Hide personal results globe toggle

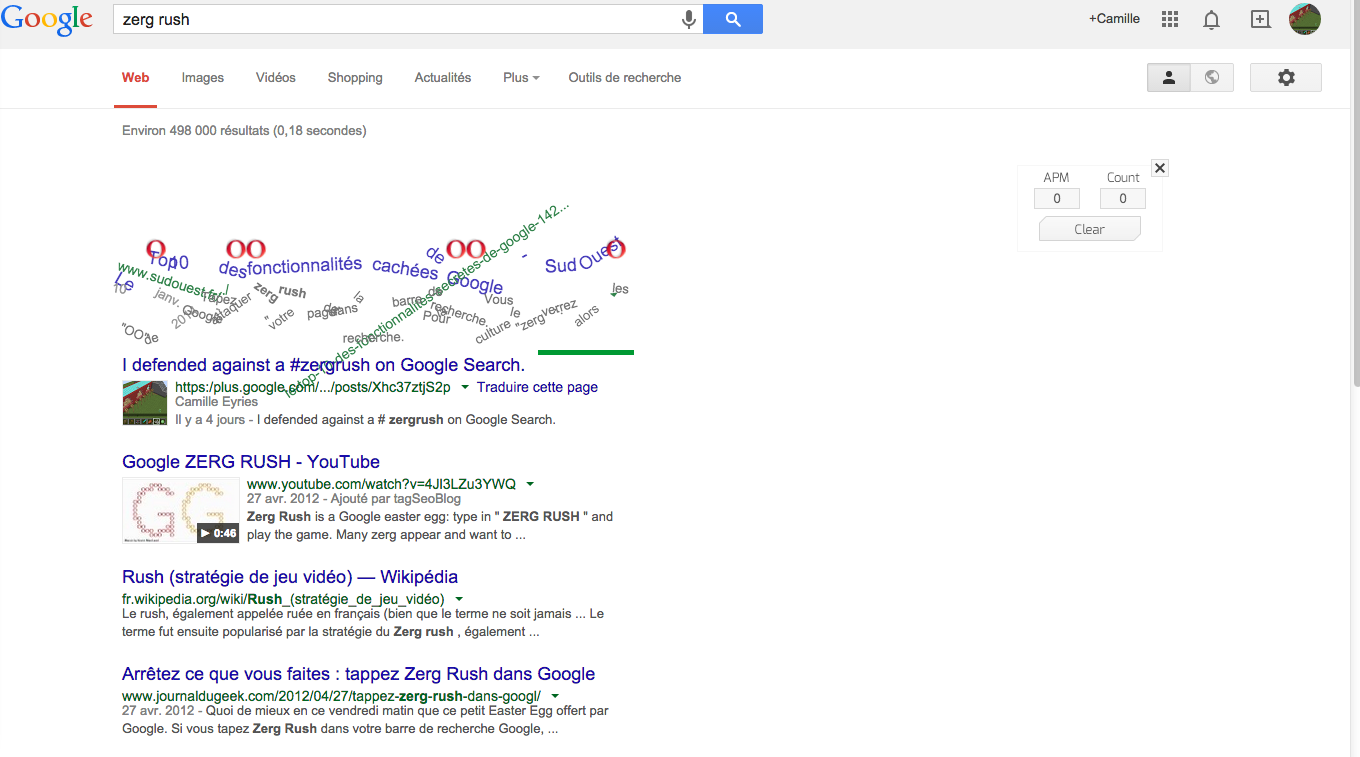[x=1212, y=77]
